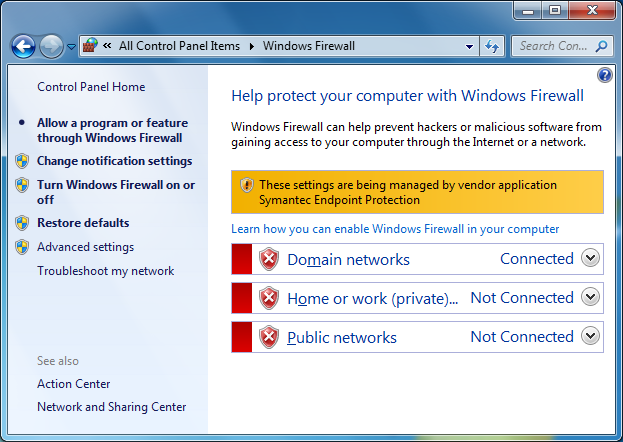Open Learn how to enable Windows Firewall link
The image size is (623, 442).
395,229
